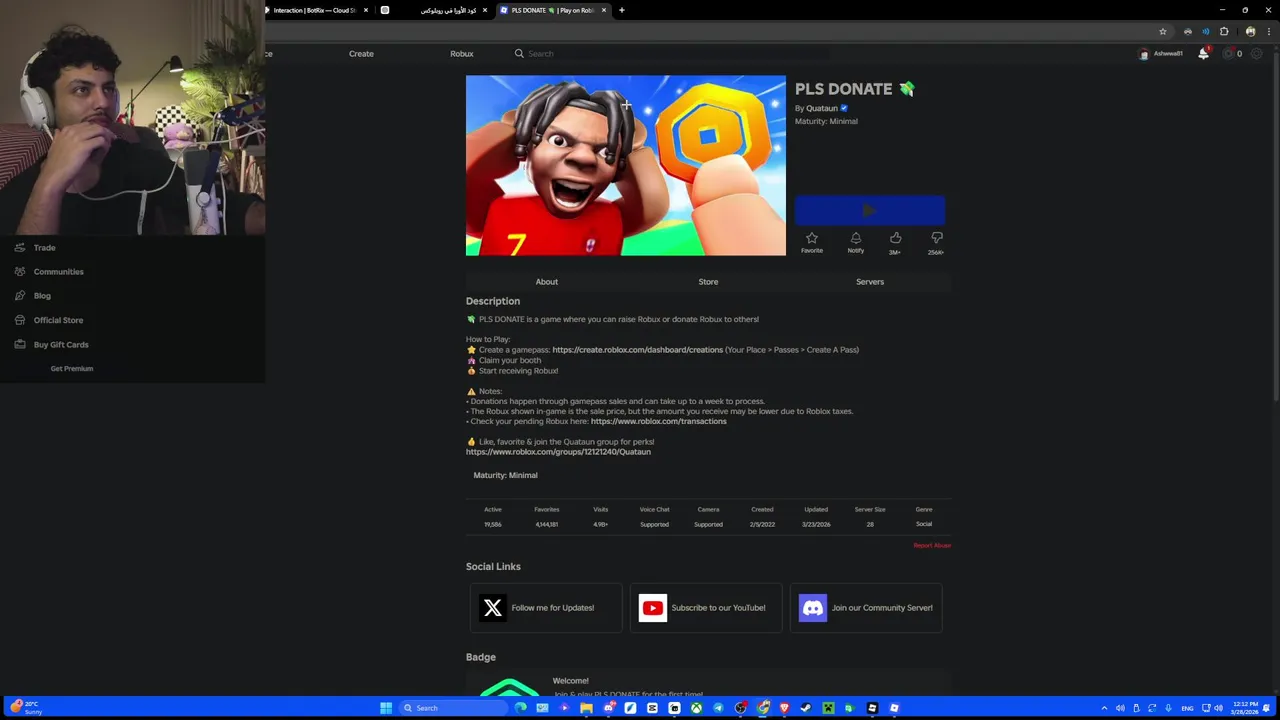This screenshot has height=720, width=1280.
Task: Click Join our Community Server Discord card
Action: (x=866, y=608)
